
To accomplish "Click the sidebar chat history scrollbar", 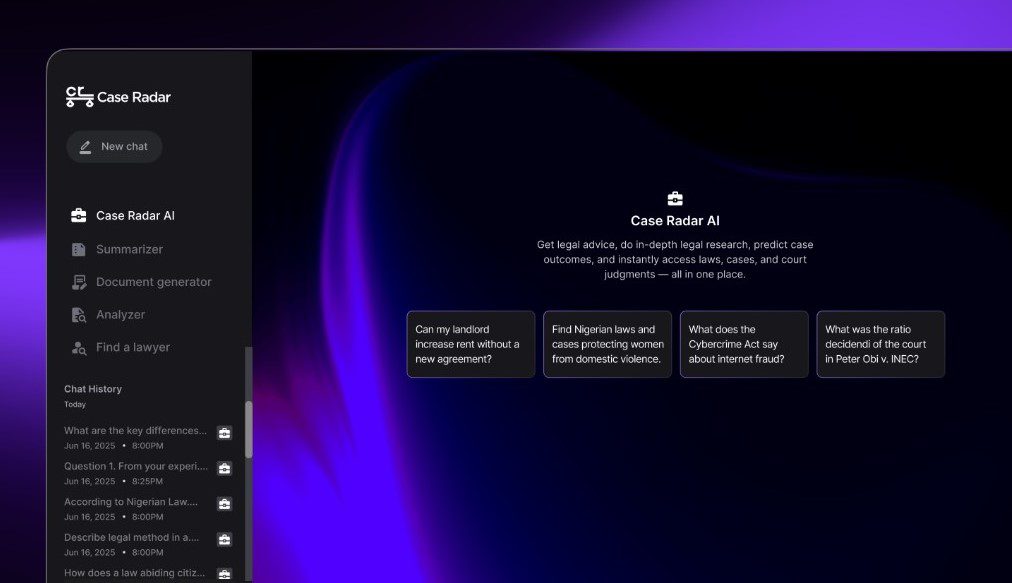I will 249,430.
